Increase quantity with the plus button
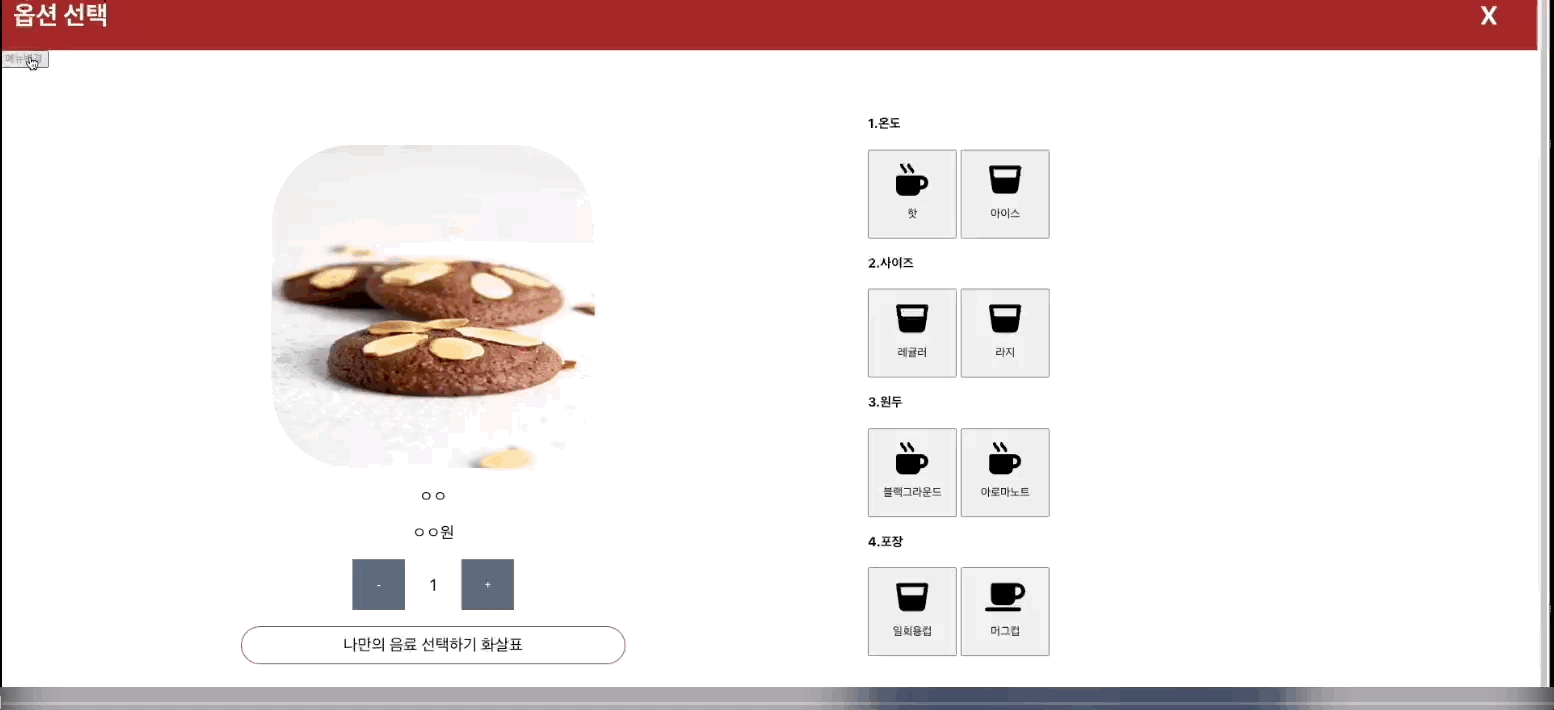Screen dimensions: 1554x710 click(487, 584)
